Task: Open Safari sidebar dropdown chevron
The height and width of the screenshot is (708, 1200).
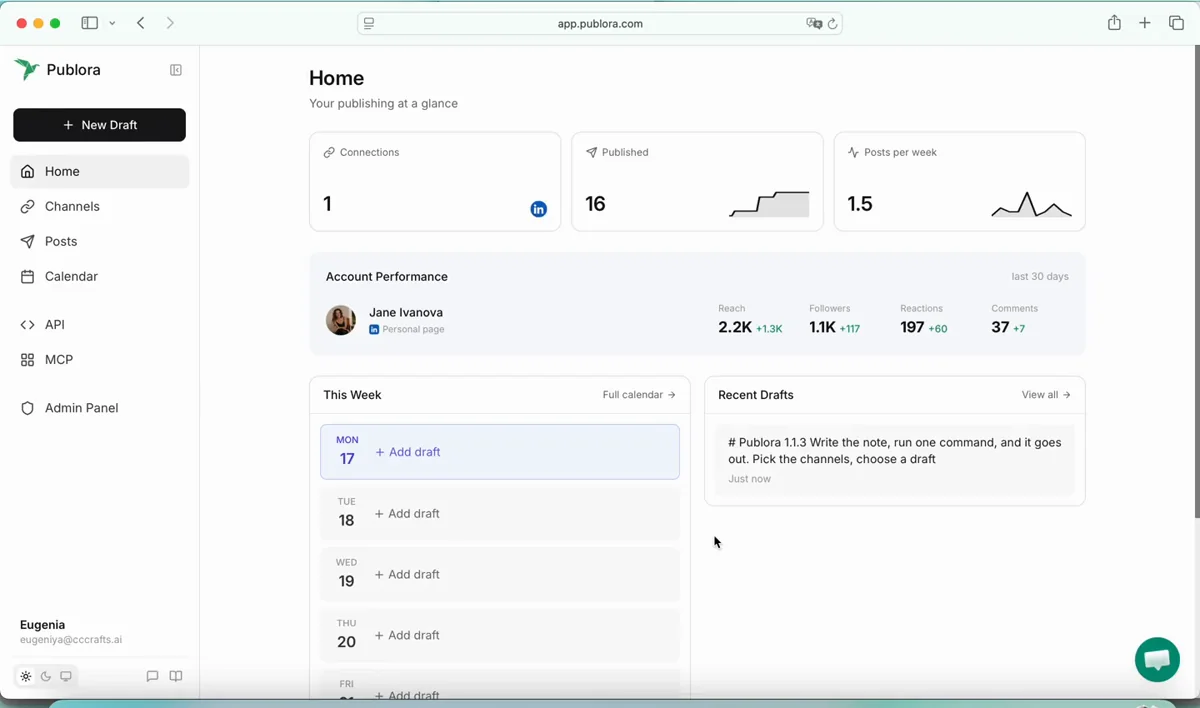Action: (x=112, y=23)
